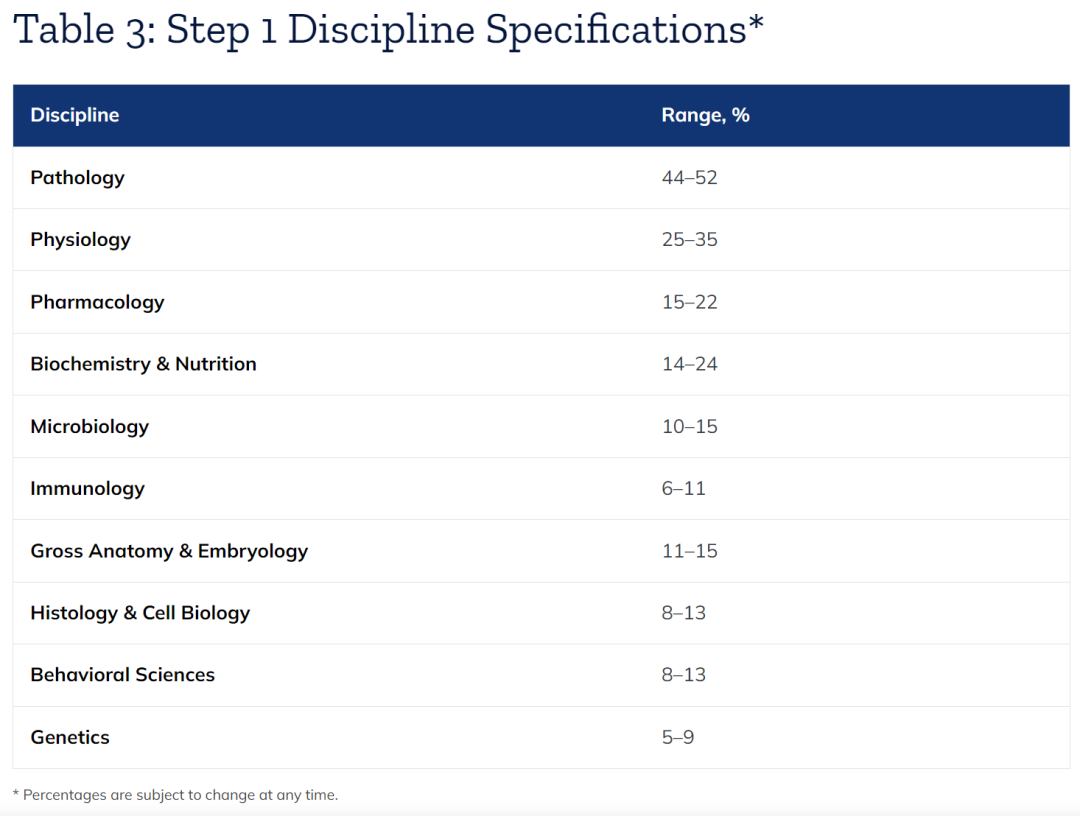Select the 14–24 range value
The height and width of the screenshot is (816, 1080).
tap(689, 364)
